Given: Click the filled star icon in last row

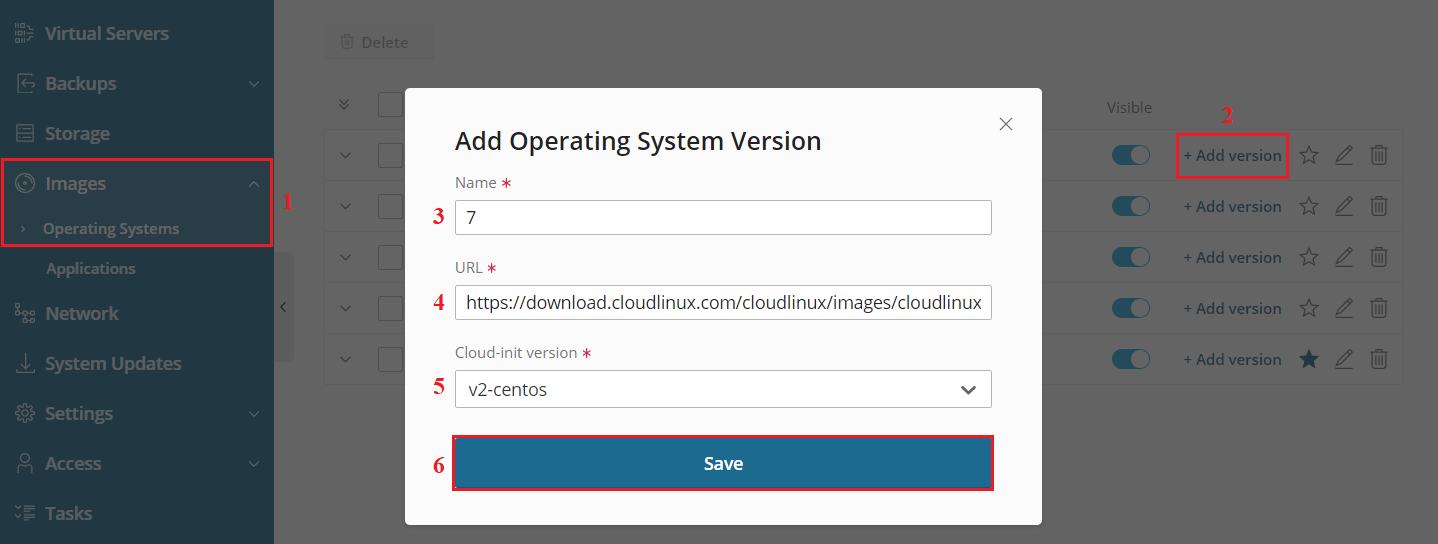Looking at the screenshot, I should 1309,359.
